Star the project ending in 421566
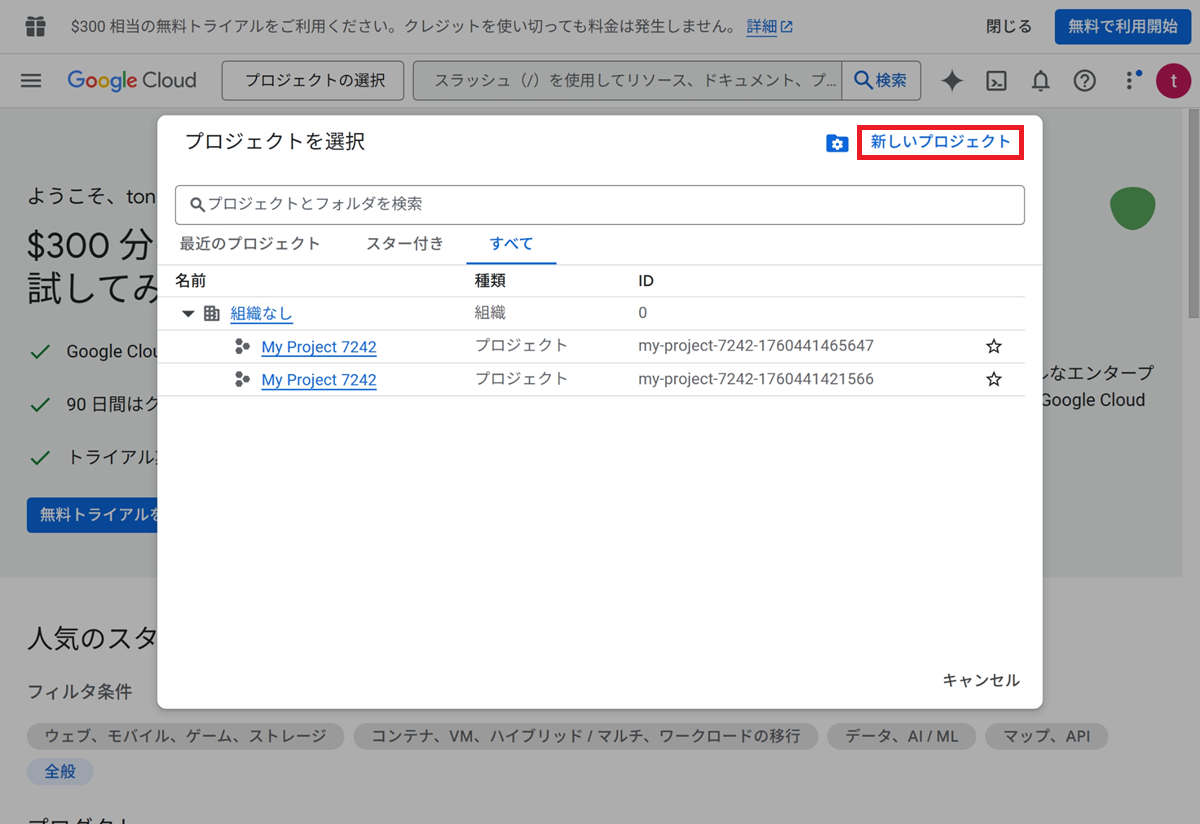 993,380
